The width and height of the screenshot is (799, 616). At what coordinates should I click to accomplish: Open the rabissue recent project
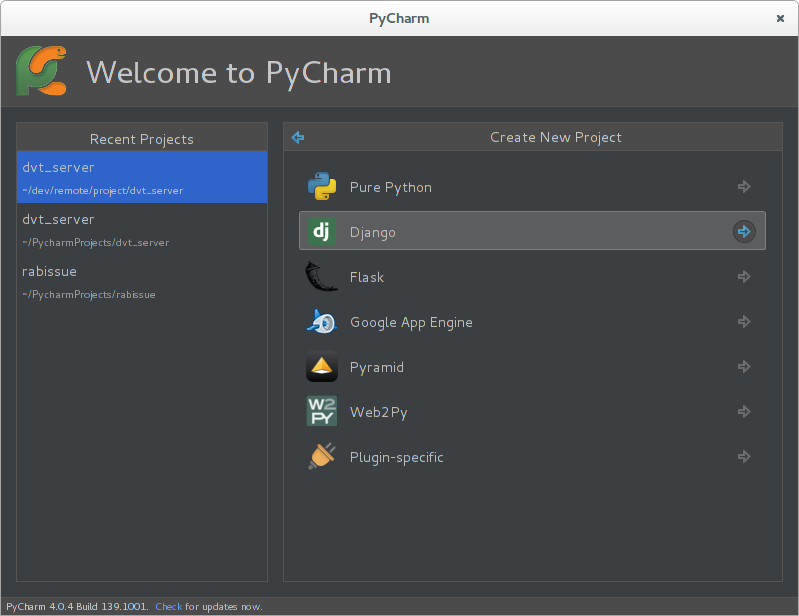142,281
